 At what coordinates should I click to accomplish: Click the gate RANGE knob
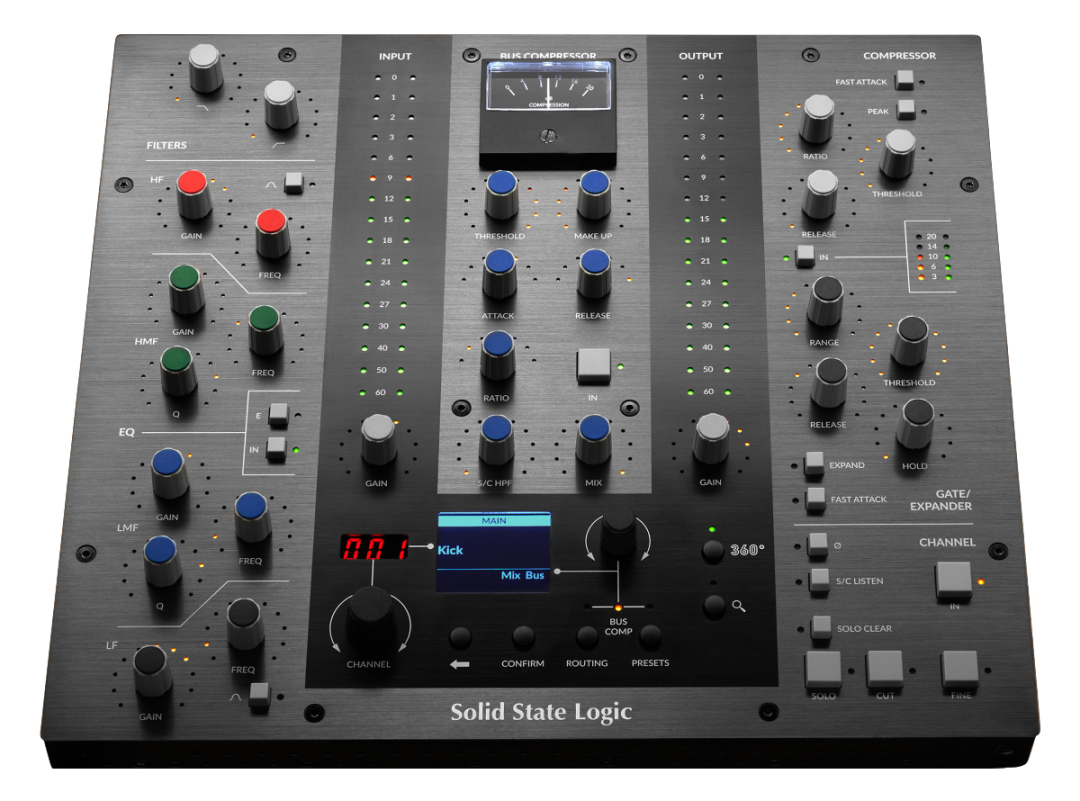click(x=826, y=301)
